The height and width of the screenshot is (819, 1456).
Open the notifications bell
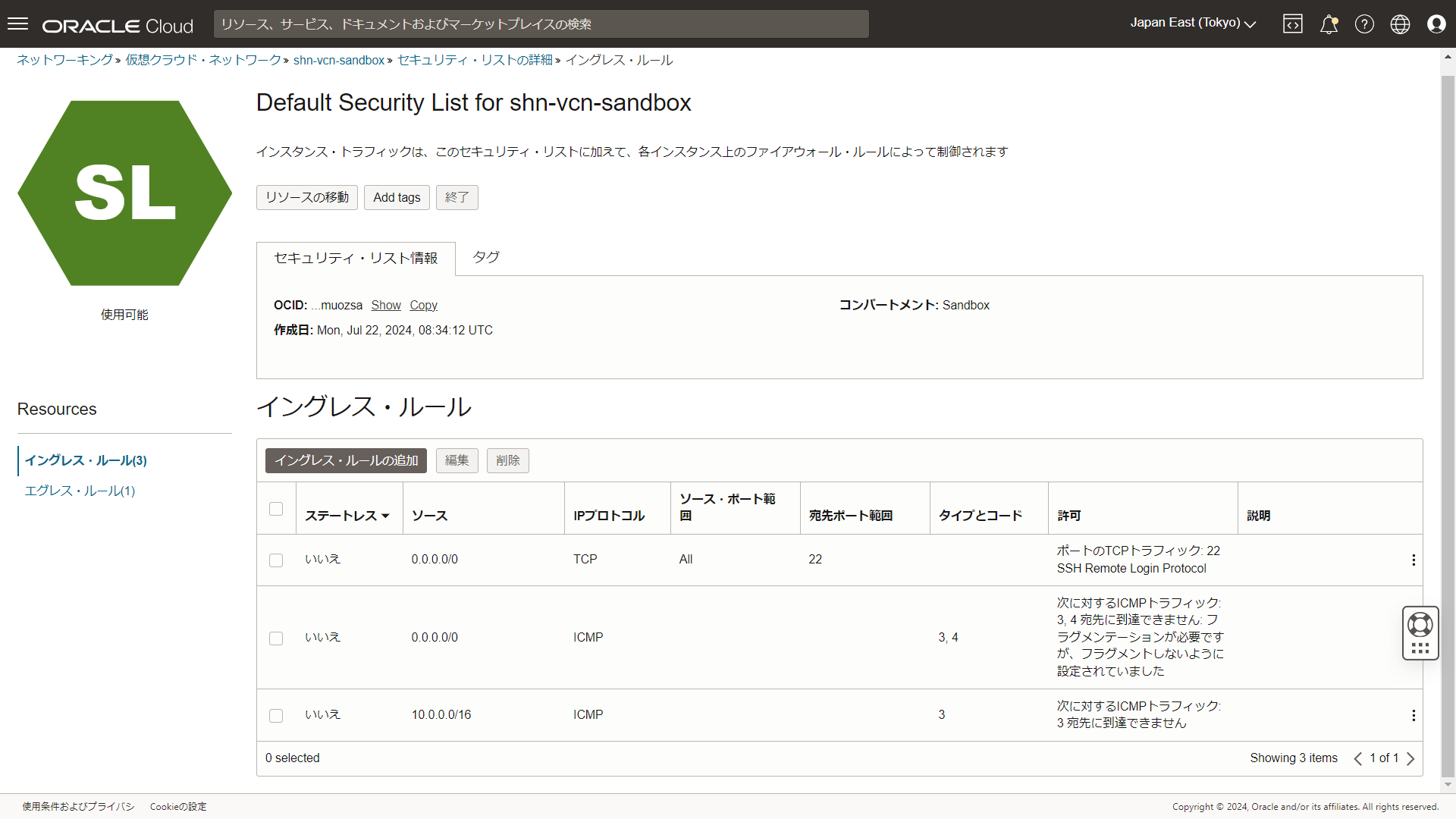1329,24
